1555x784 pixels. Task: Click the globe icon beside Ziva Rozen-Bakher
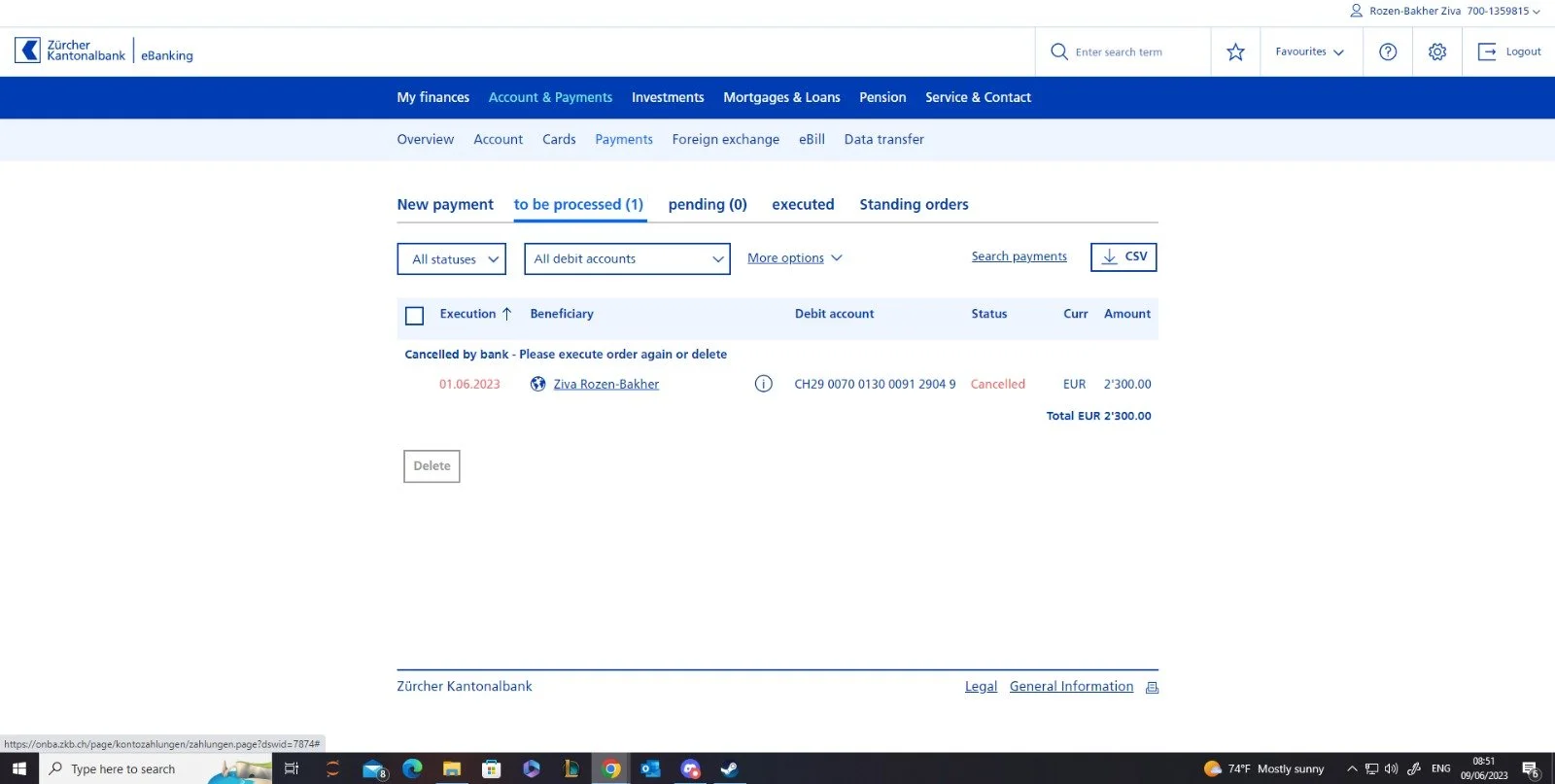537,384
